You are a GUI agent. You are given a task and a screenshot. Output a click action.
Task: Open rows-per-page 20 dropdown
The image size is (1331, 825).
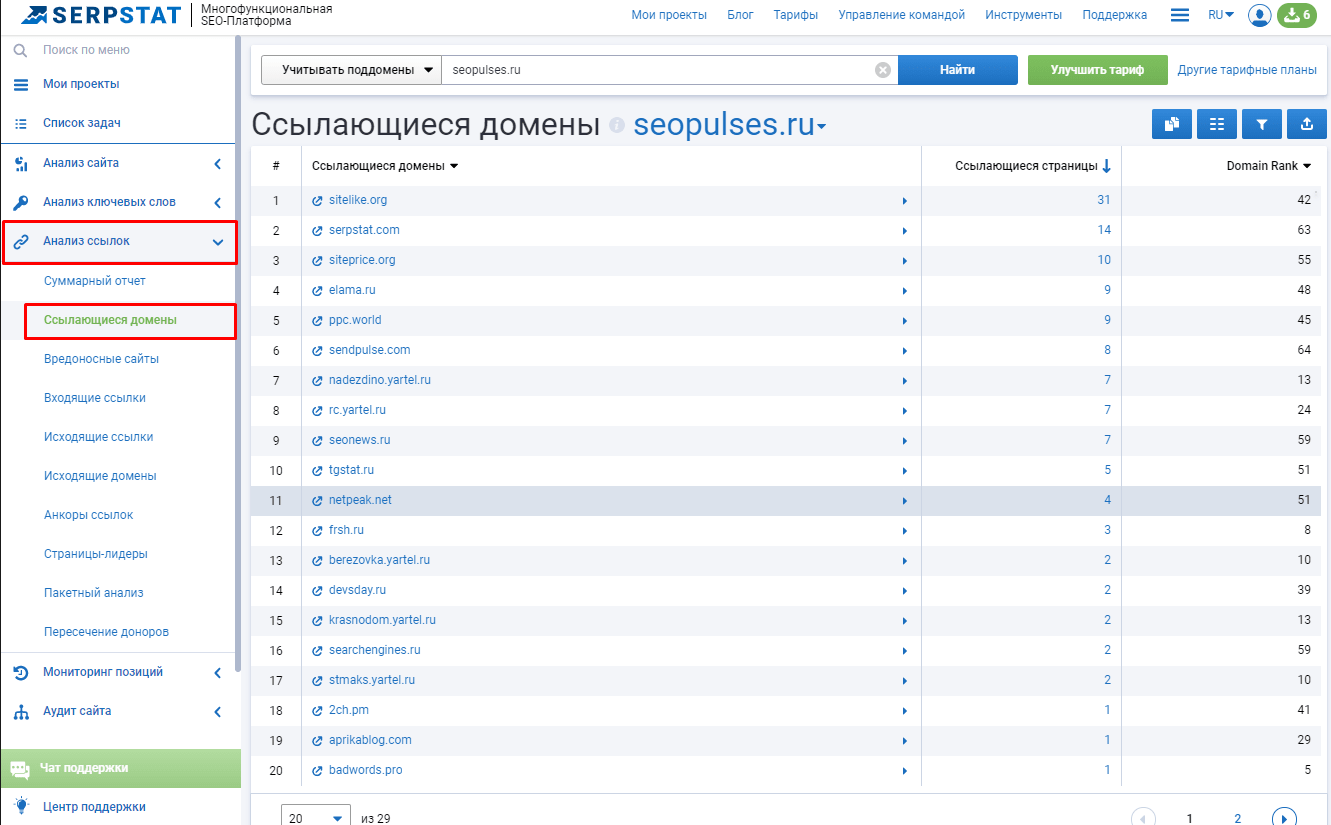tap(316, 818)
